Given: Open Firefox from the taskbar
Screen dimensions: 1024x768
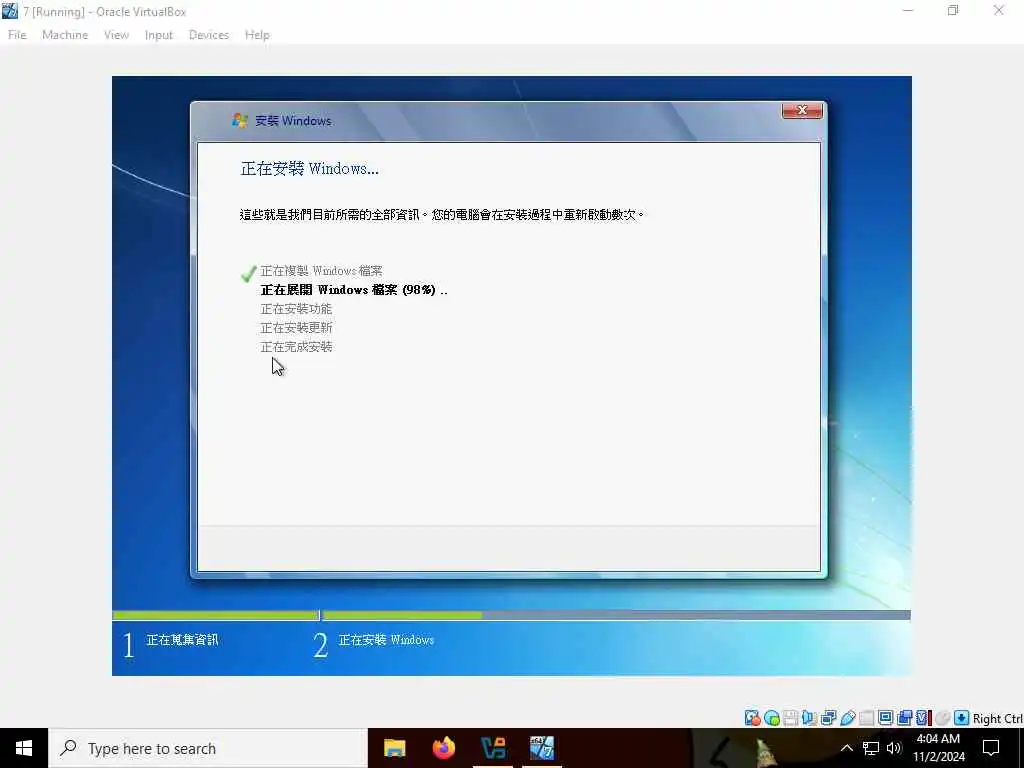Looking at the screenshot, I should [443, 748].
